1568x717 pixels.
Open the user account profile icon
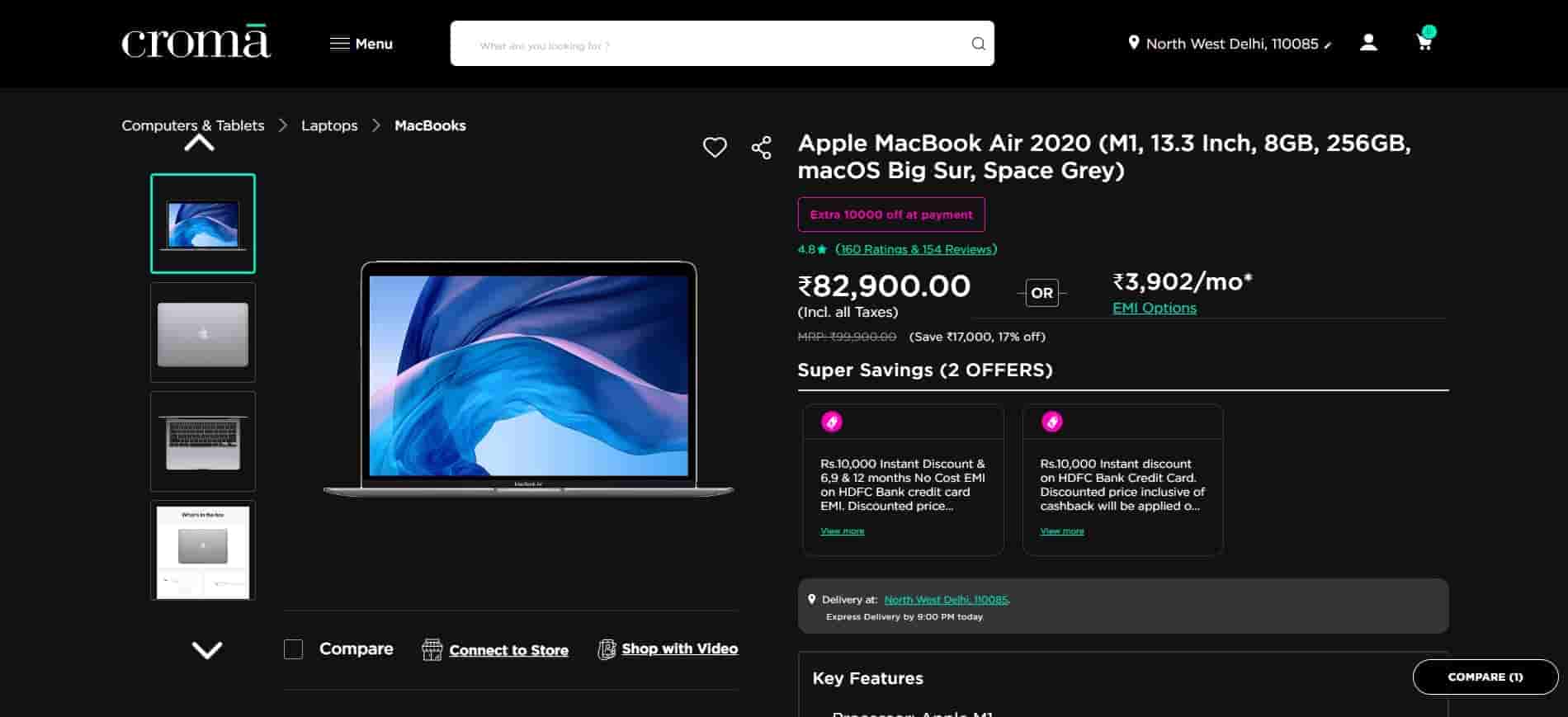click(x=1368, y=43)
